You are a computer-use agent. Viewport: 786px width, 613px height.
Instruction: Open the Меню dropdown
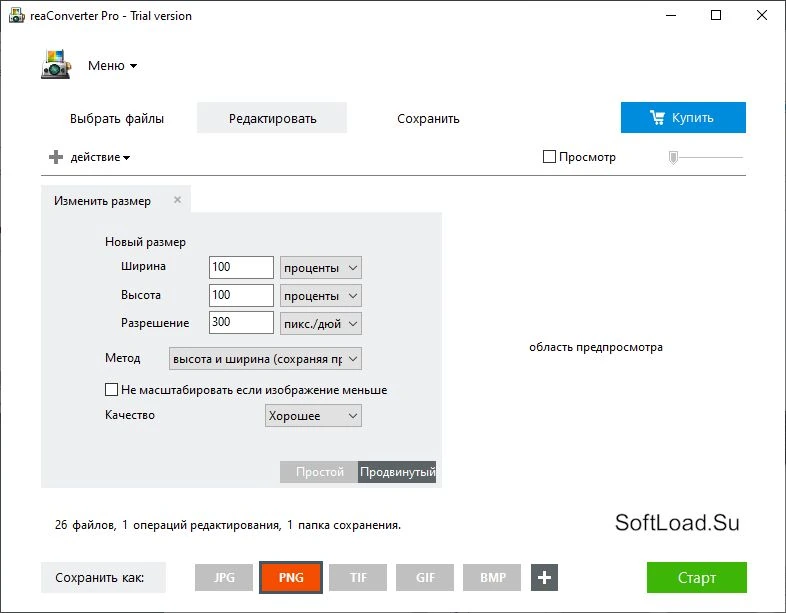pos(112,66)
